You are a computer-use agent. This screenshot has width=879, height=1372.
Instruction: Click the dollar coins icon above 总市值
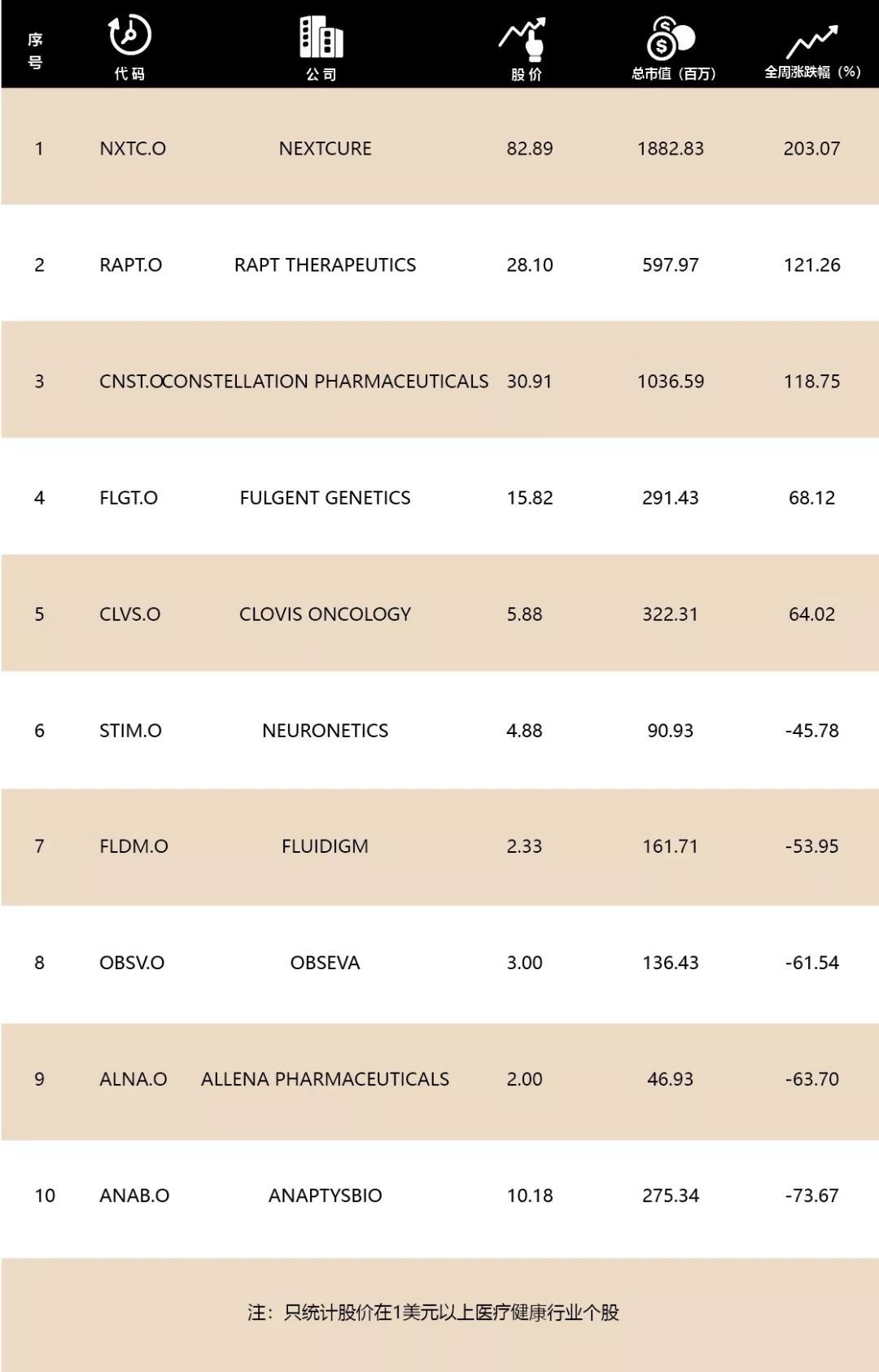pyautogui.click(x=671, y=37)
